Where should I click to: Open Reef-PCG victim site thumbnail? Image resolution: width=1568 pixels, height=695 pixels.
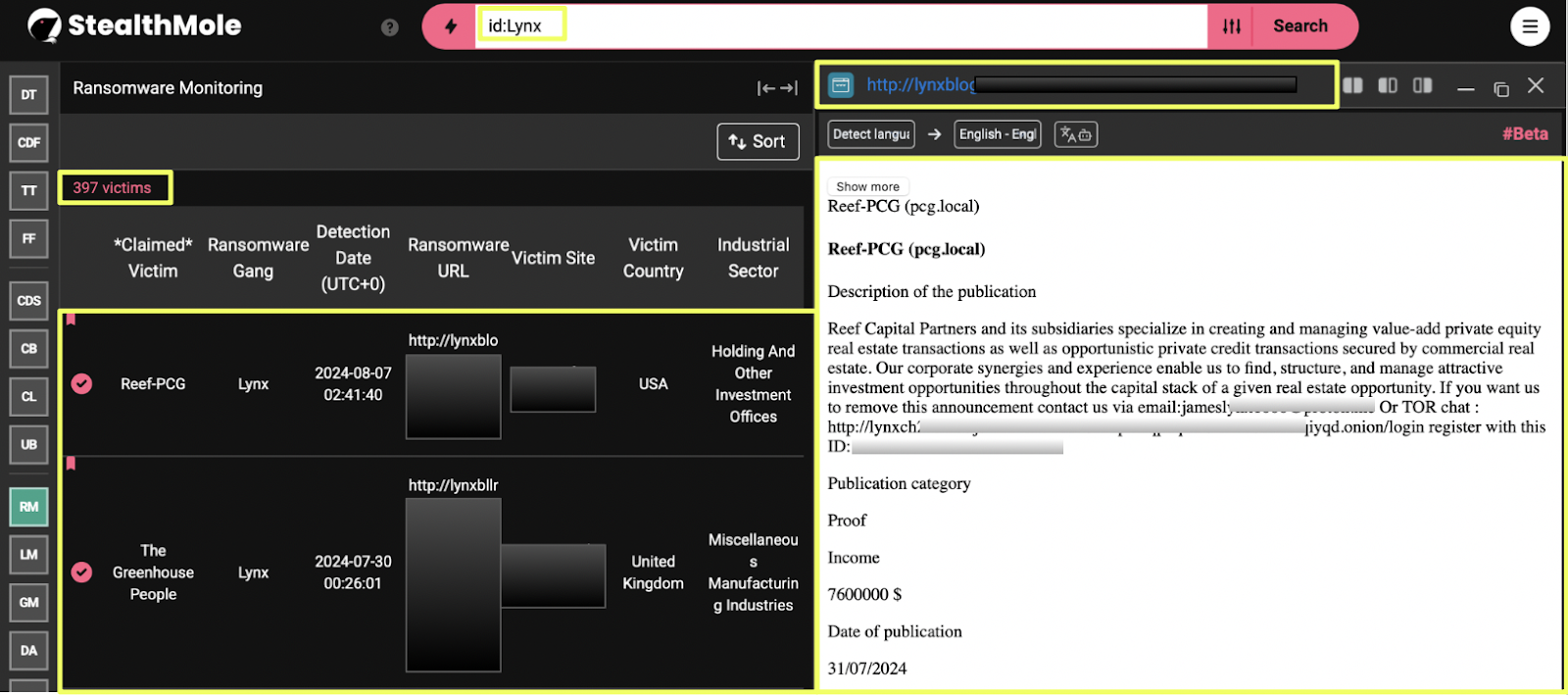tap(553, 389)
